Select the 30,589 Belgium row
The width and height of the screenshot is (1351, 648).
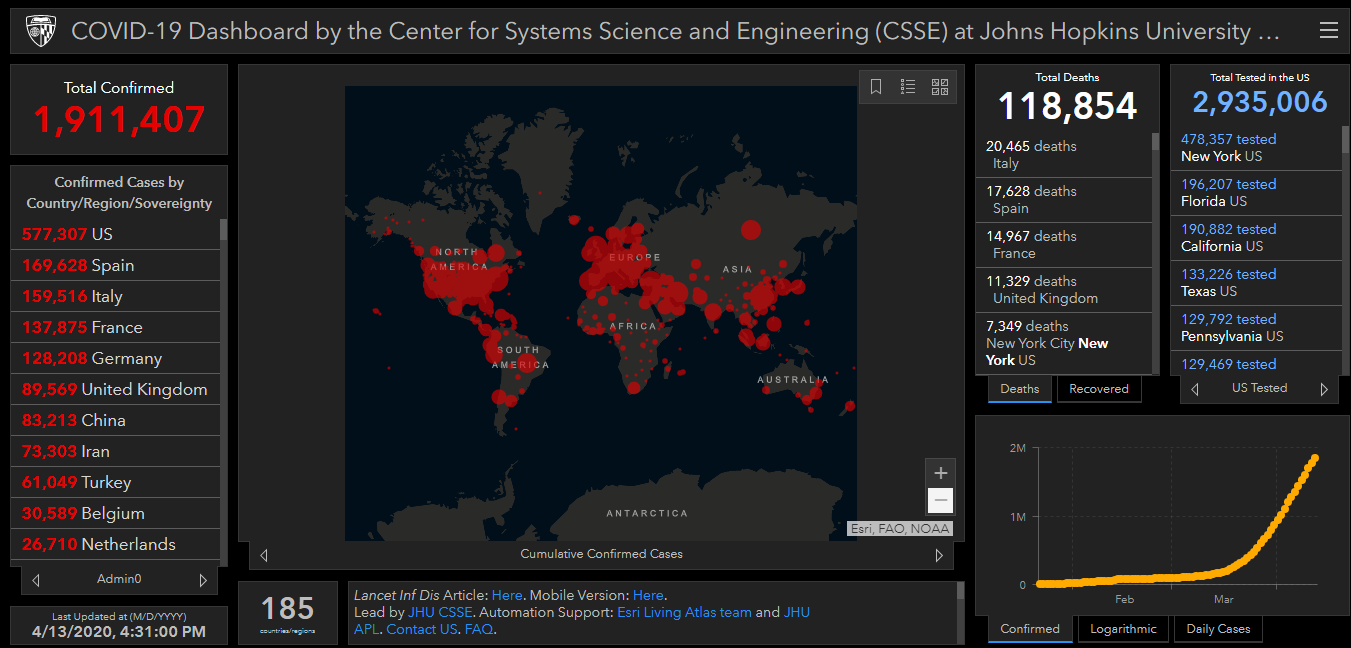(x=115, y=513)
